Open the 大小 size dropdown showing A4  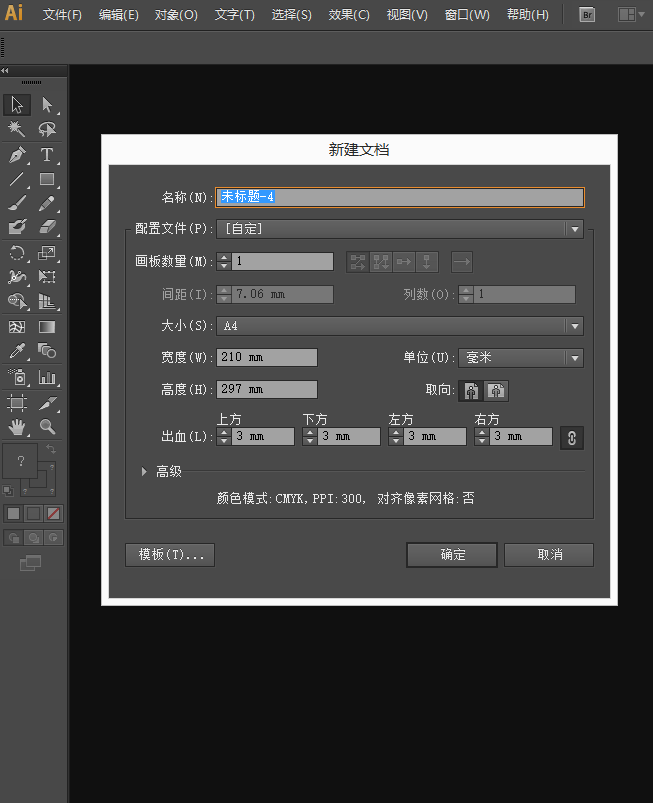(x=399, y=326)
